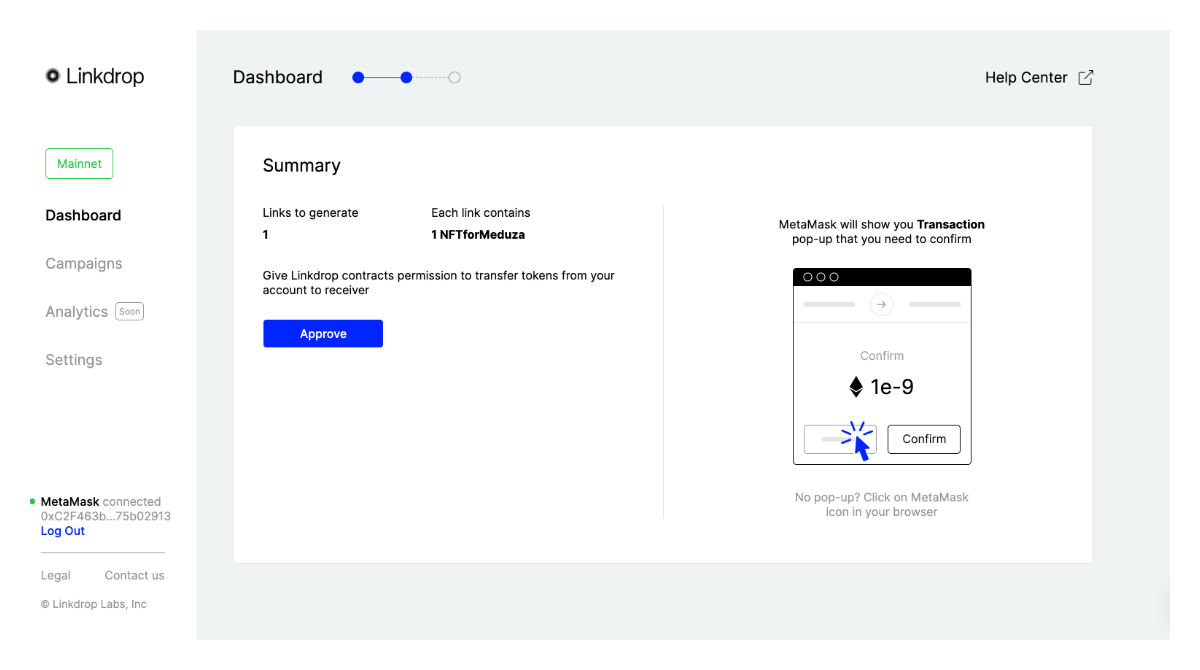Click the Summary heading
This screenshot has width=1200, height=670.
point(302,166)
